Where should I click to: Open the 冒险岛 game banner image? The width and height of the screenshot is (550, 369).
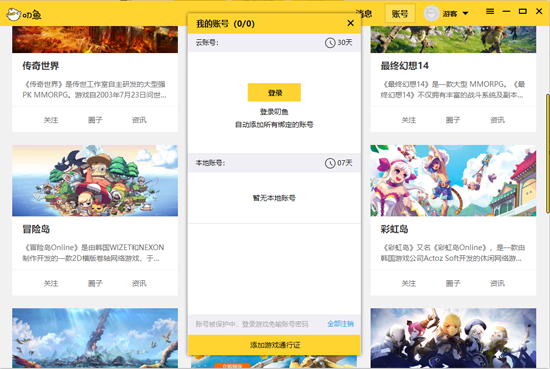(95, 181)
